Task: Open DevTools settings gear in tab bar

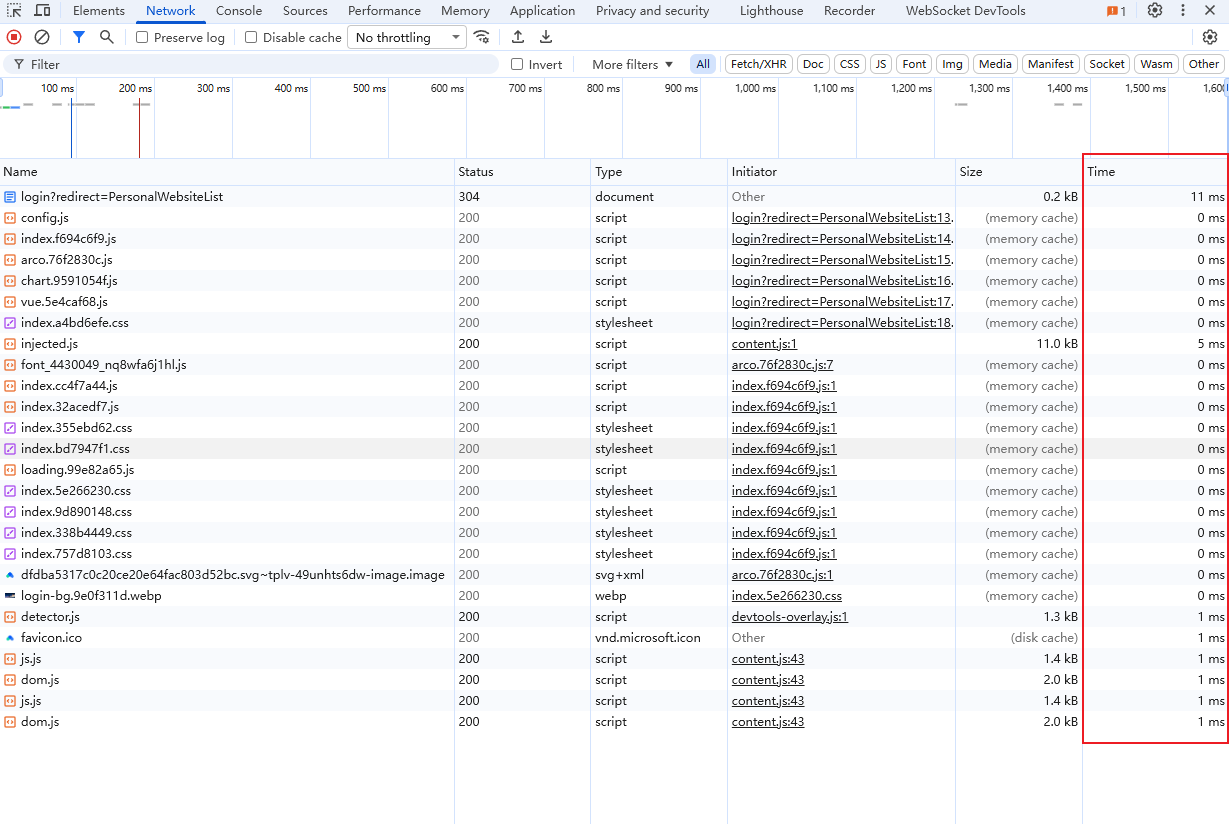Action: (1155, 11)
